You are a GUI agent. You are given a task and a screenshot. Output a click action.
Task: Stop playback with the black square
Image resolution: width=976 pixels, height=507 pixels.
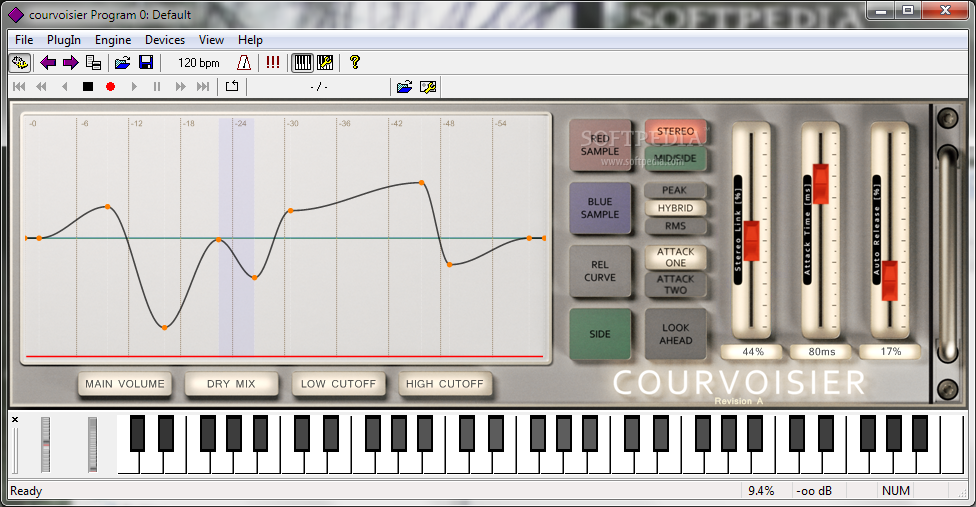click(x=88, y=86)
